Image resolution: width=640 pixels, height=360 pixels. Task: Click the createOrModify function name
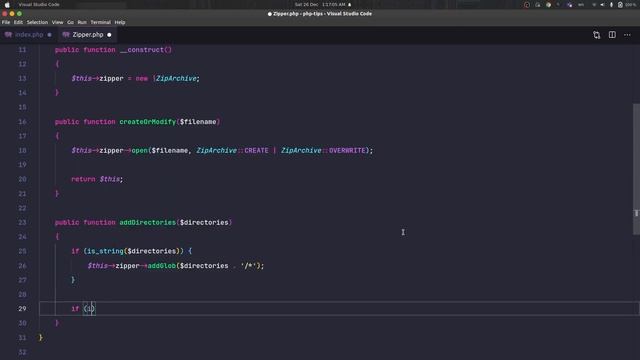pyautogui.click(x=147, y=122)
